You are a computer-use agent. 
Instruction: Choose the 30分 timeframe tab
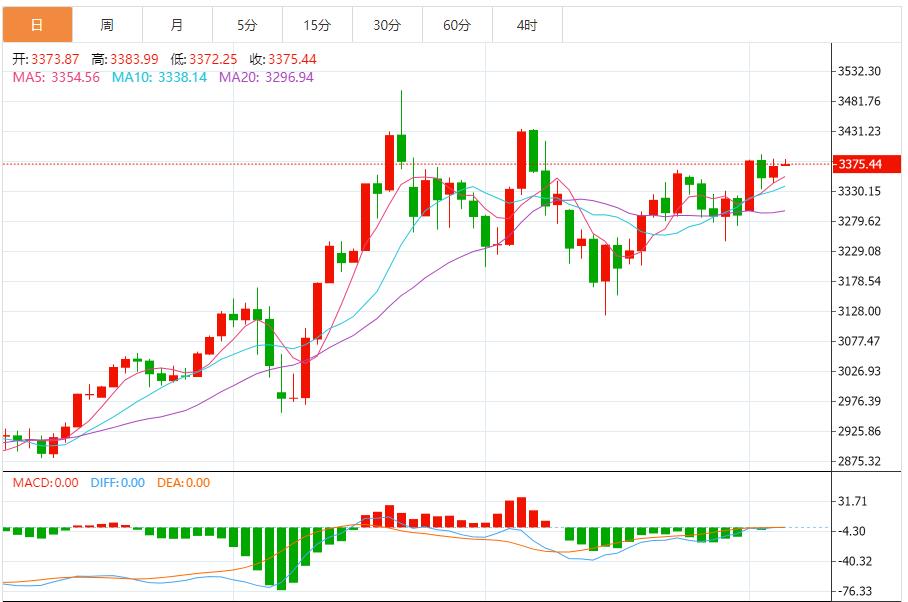point(387,25)
